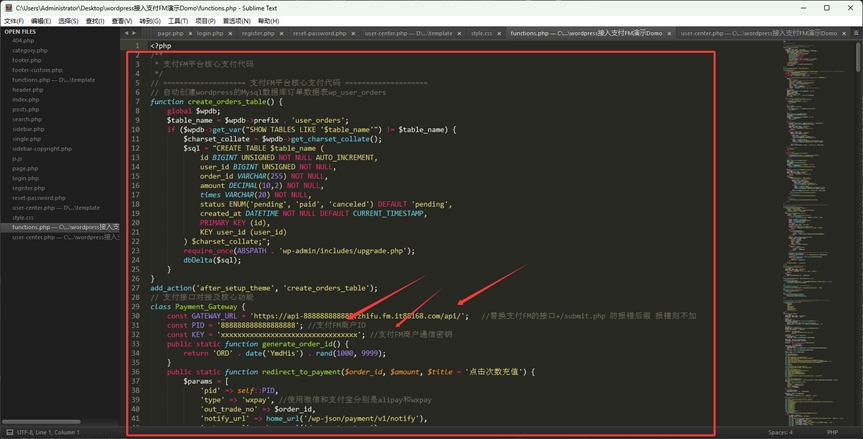863x439 pixels.
Task: Close the login.php tab
Action: [x=230, y=34]
